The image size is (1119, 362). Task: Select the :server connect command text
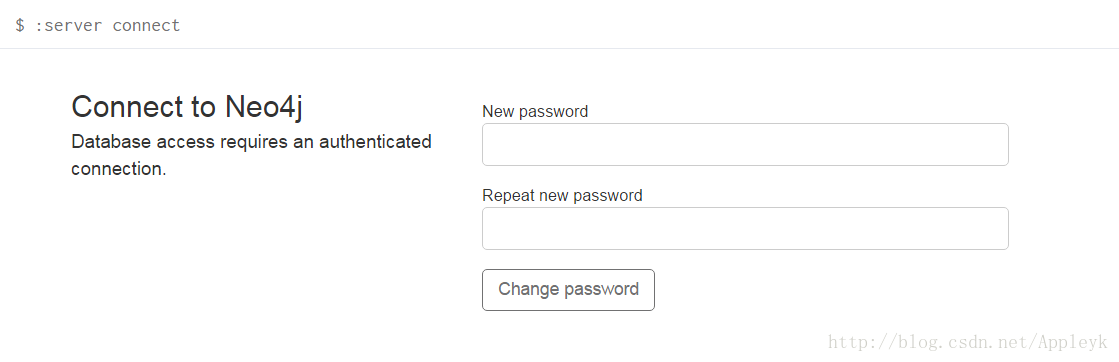107,26
